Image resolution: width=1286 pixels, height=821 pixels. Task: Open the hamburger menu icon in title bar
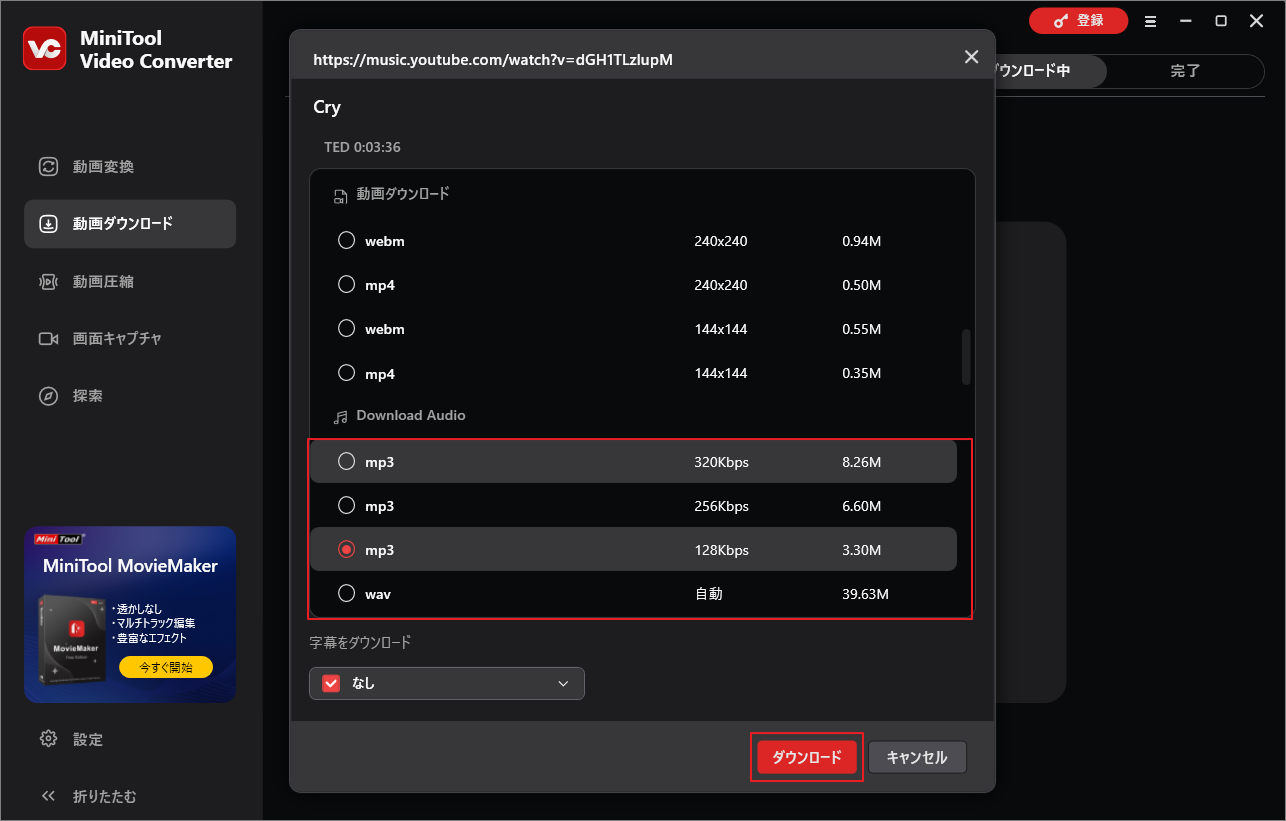1151,21
